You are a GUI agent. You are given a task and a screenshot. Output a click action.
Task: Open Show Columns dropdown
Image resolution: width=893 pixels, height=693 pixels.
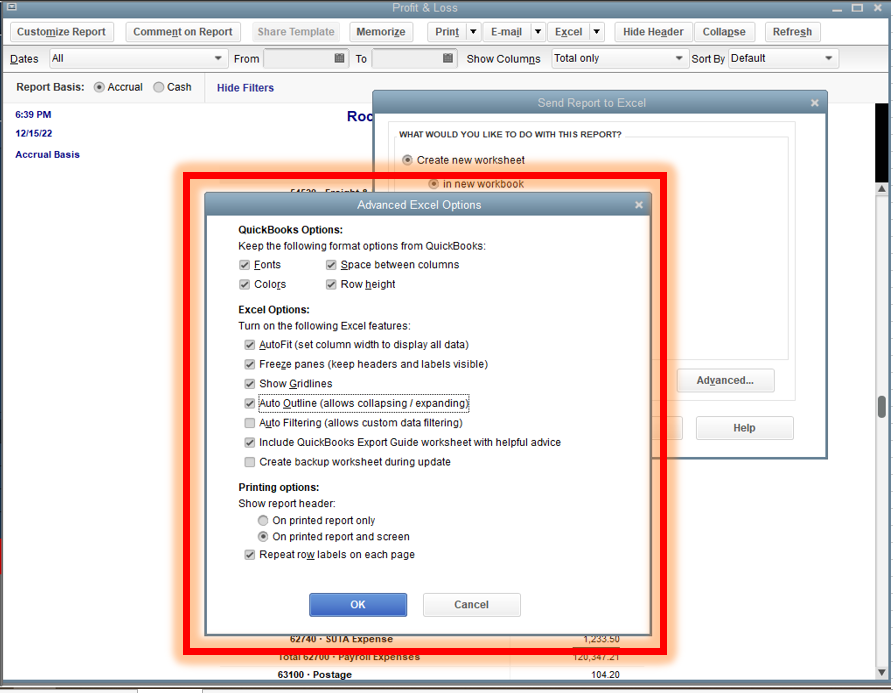click(x=618, y=58)
